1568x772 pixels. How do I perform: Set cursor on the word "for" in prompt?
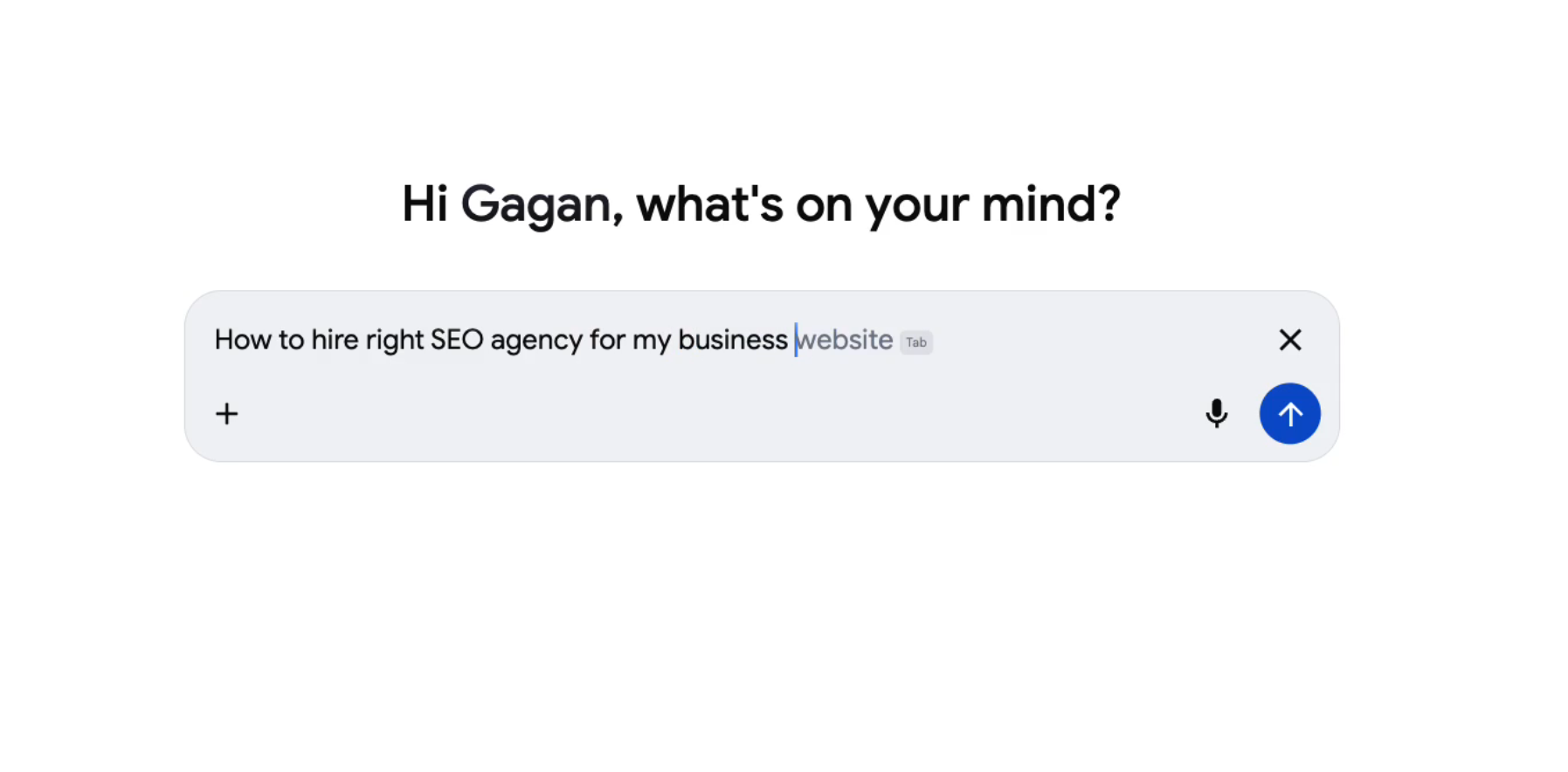(607, 340)
